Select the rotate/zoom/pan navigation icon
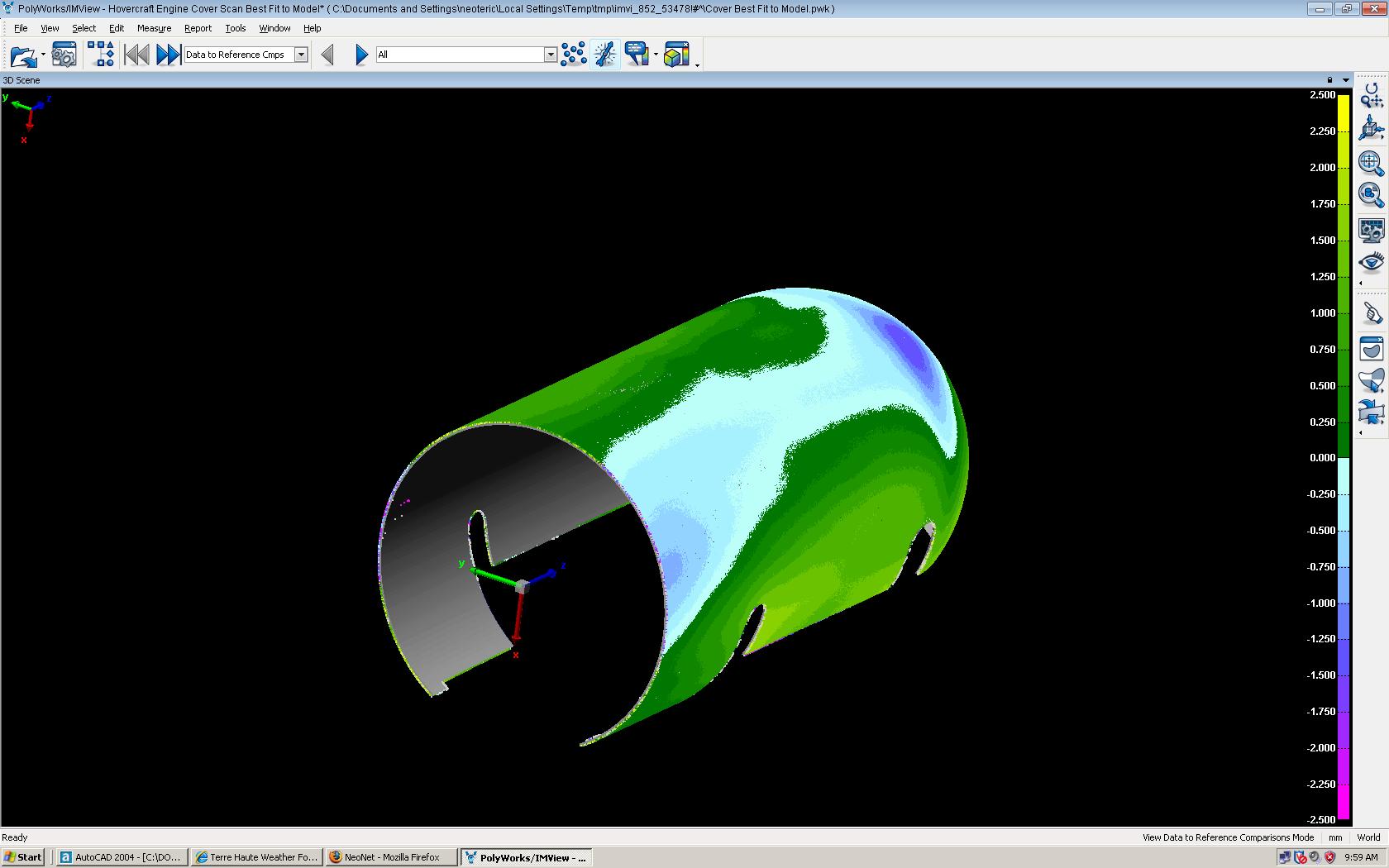The width and height of the screenshot is (1389, 868). 1371,96
